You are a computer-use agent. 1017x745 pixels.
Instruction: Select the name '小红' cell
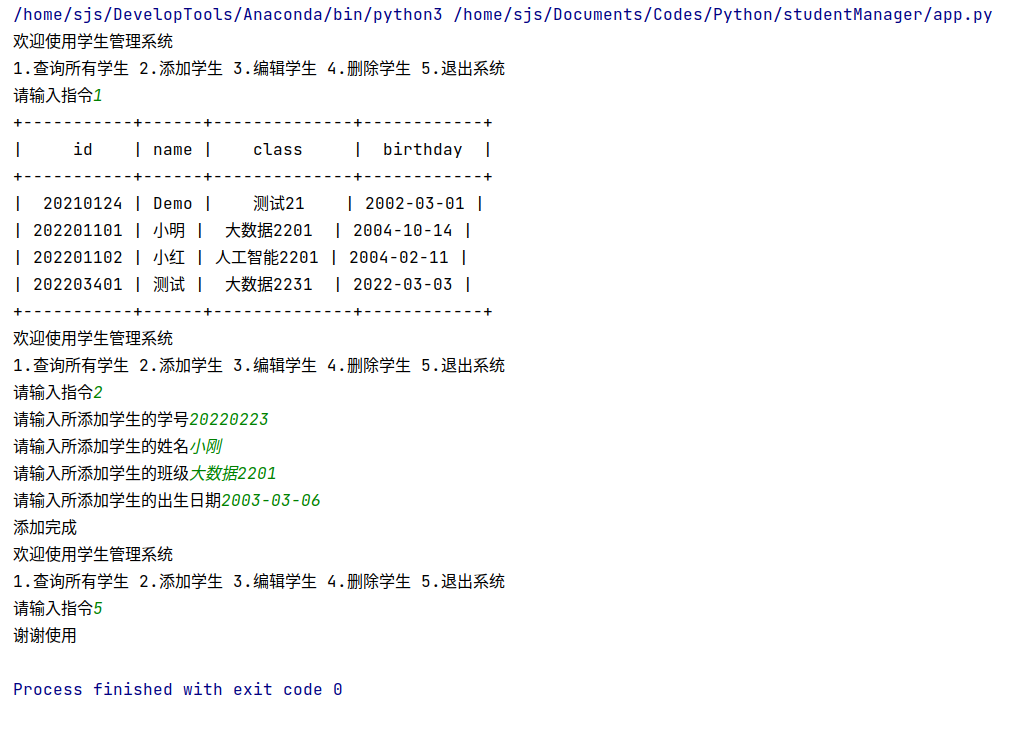[x=169, y=257]
